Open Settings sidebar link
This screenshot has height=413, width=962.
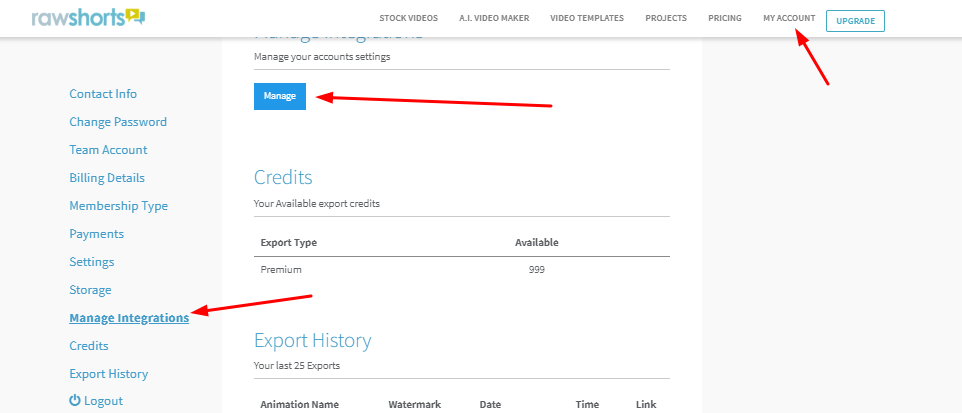coord(91,262)
